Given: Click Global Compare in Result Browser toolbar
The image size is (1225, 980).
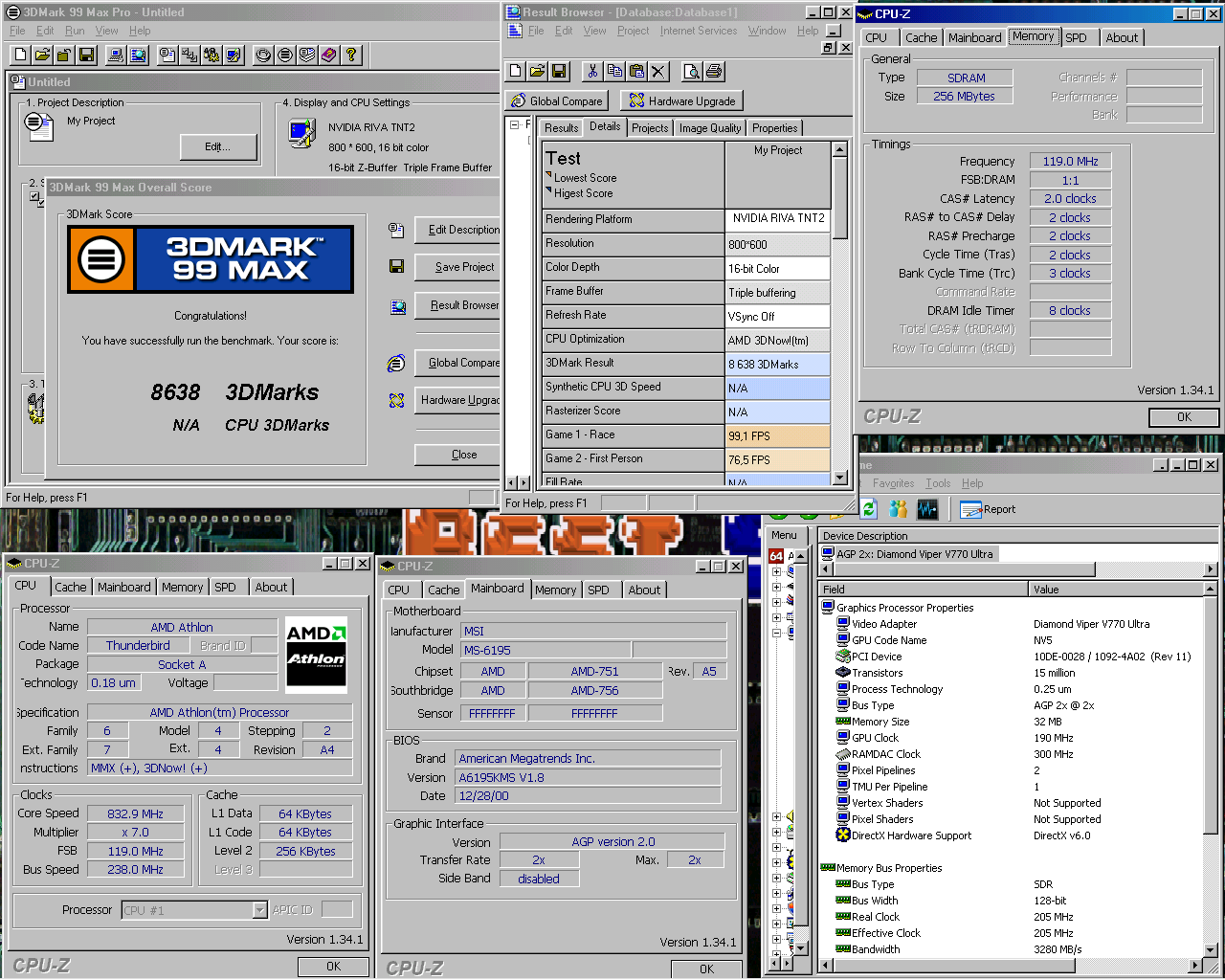Looking at the screenshot, I should pyautogui.click(x=557, y=100).
